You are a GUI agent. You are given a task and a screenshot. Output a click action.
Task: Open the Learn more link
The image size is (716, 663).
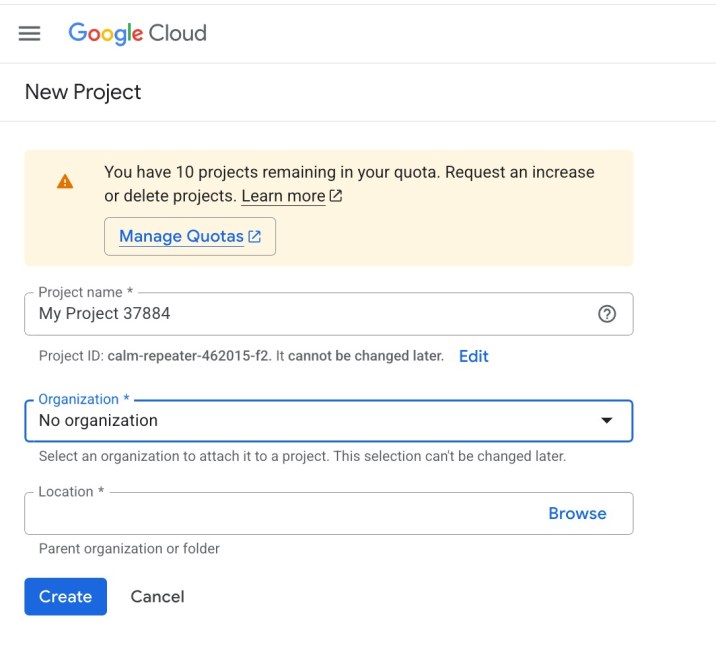tap(283, 196)
